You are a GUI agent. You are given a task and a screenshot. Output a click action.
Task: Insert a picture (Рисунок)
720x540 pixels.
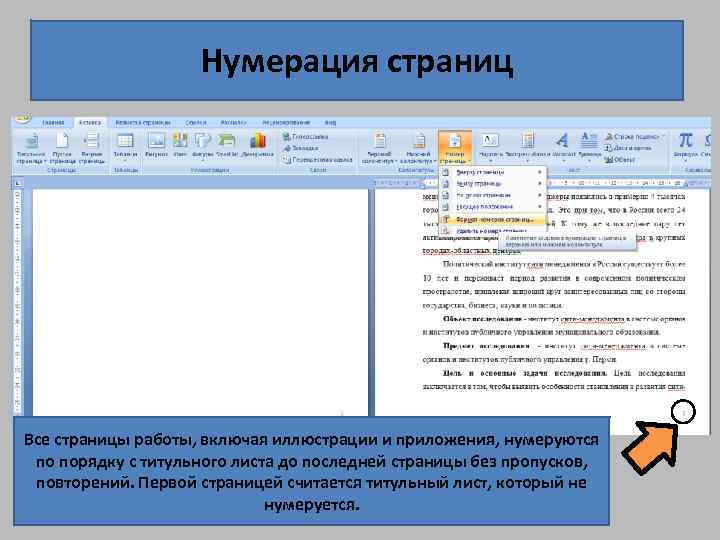[x=157, y=146]
